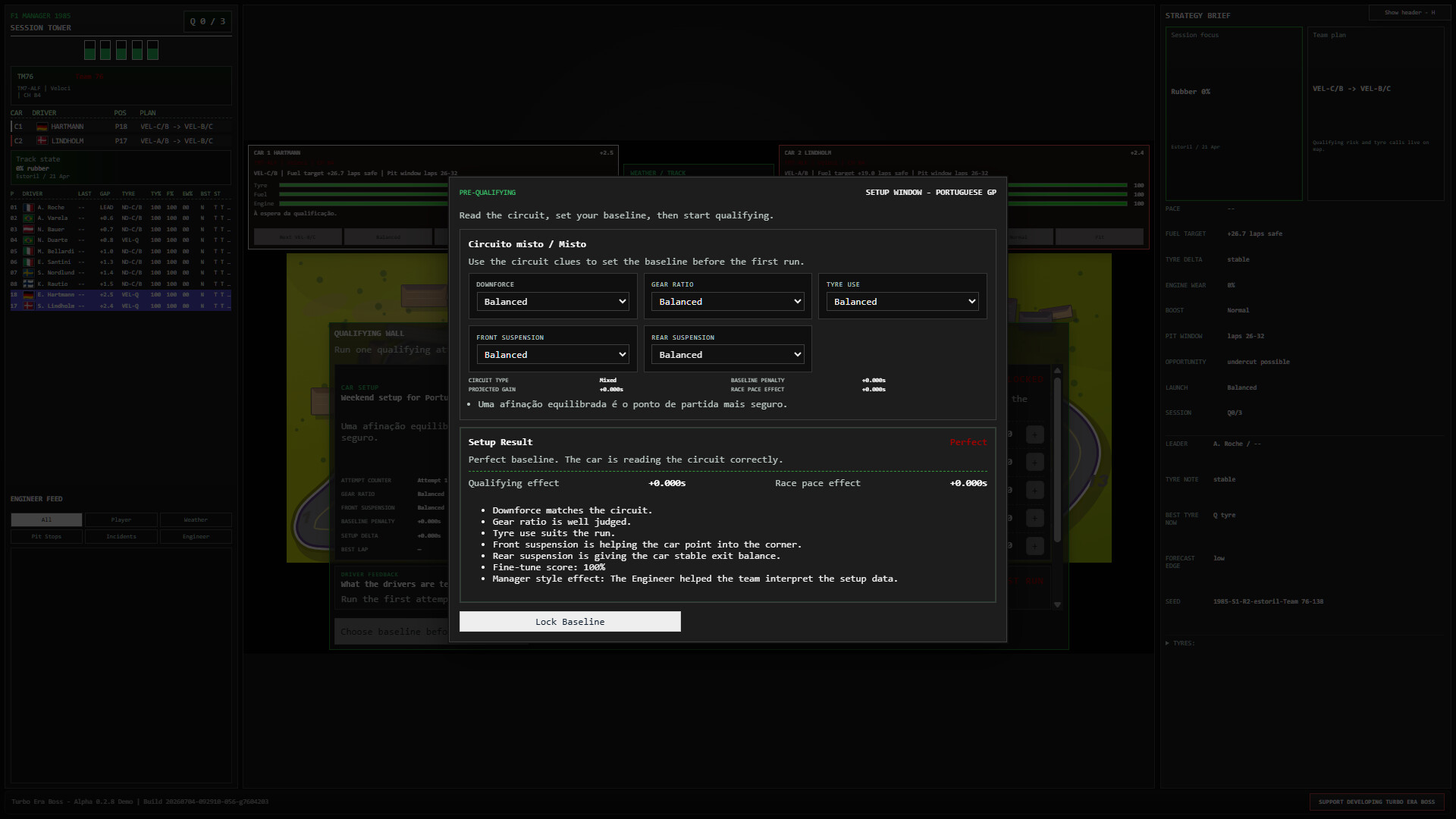1456x819 pixels.
Task: Click the Qualifying Wall scrollbar up arrow
Action: click(1057, 371)
